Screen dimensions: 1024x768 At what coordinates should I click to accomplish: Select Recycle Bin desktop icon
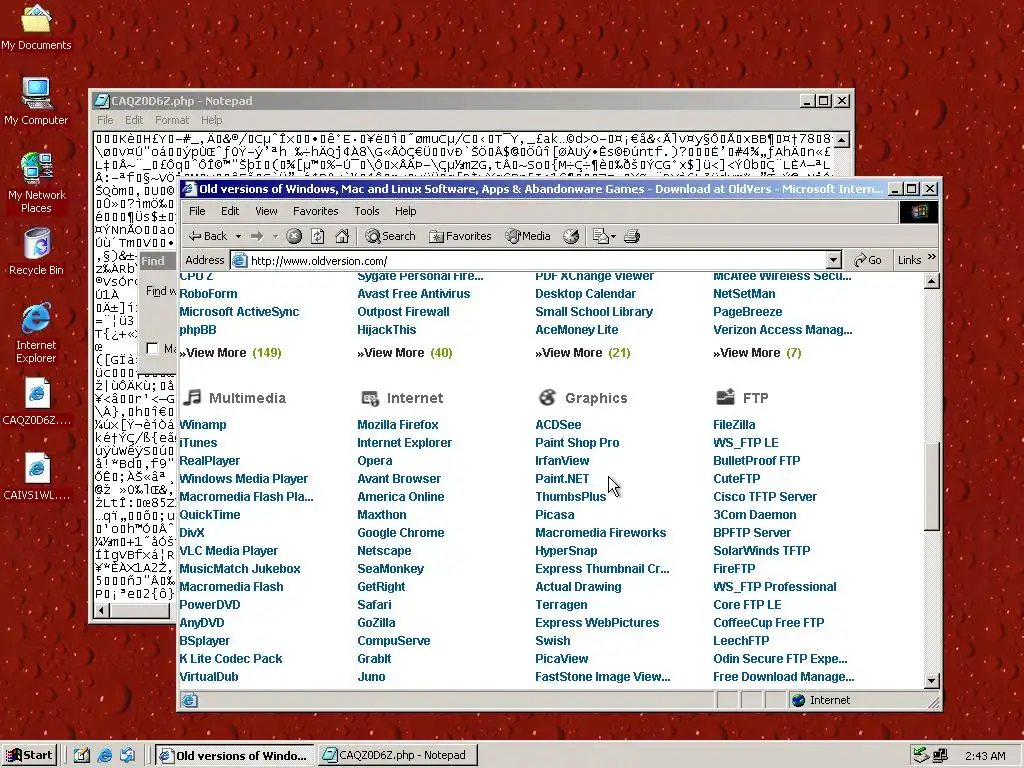(36, 251)
